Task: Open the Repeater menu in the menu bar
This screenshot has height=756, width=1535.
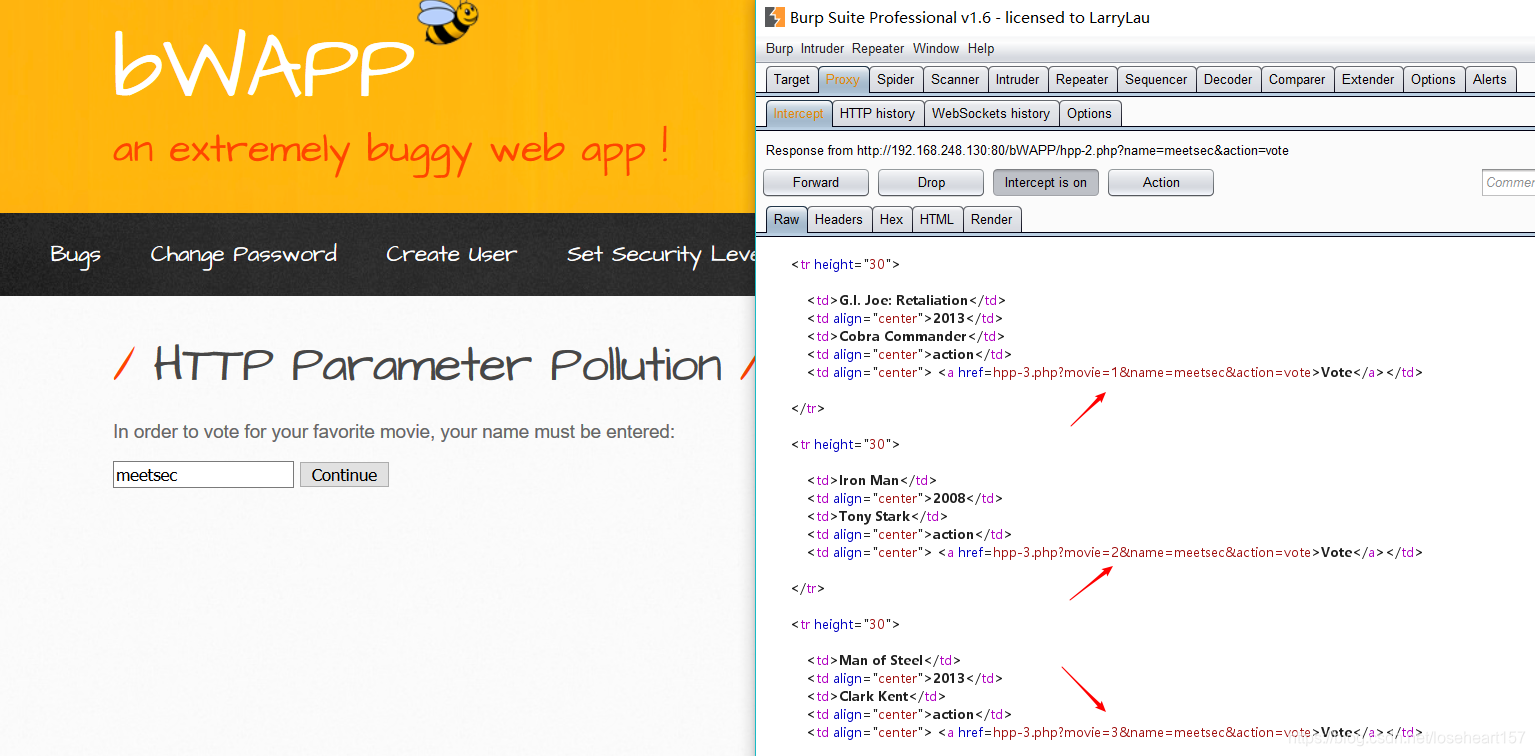Action: pos(878,48)
